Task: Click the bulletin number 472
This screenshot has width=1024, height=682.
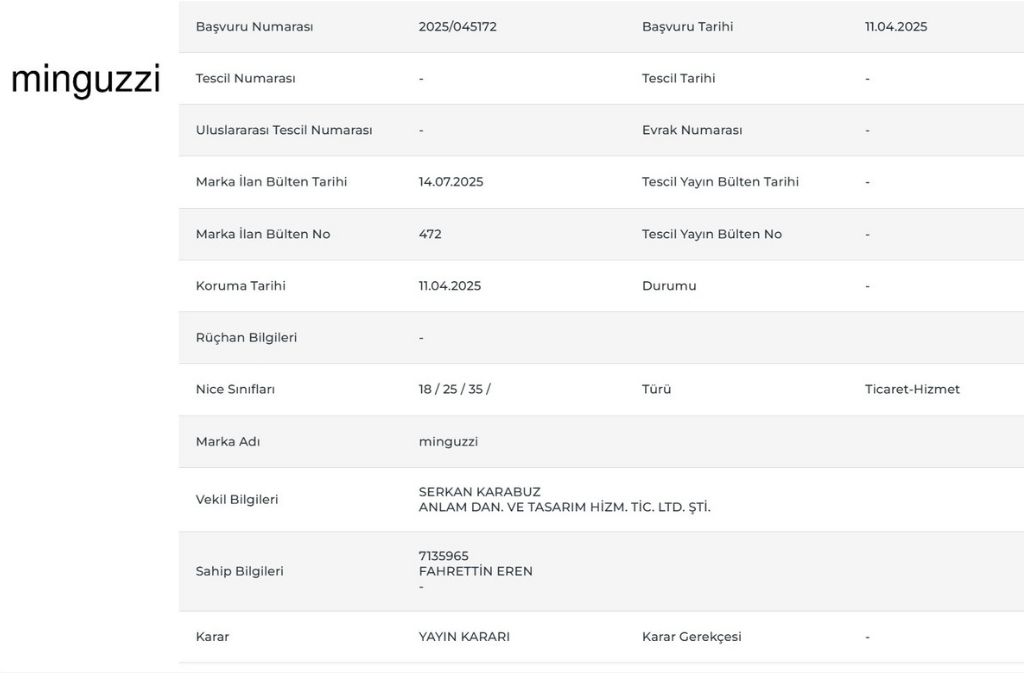Action: (430, 234)
